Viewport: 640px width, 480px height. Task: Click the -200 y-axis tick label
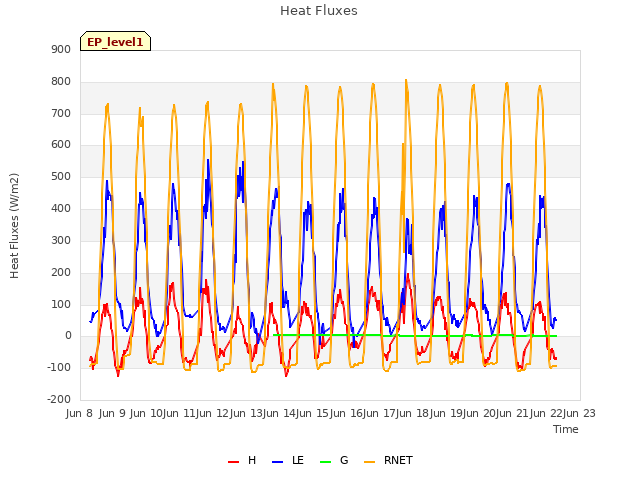[59, 399]
